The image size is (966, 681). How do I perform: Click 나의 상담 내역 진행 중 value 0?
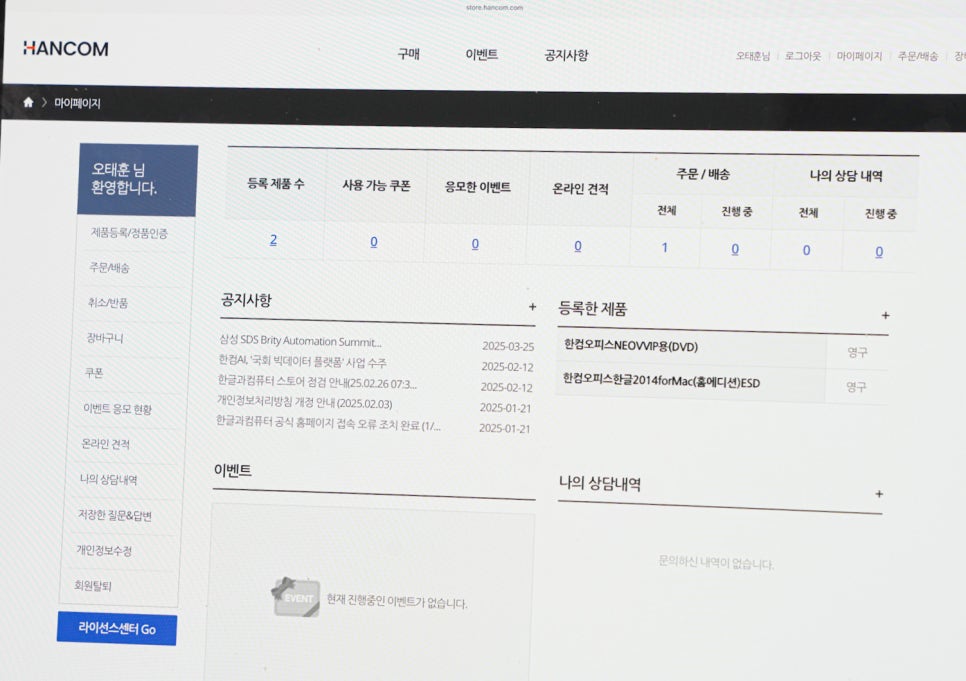click(879, 251)
